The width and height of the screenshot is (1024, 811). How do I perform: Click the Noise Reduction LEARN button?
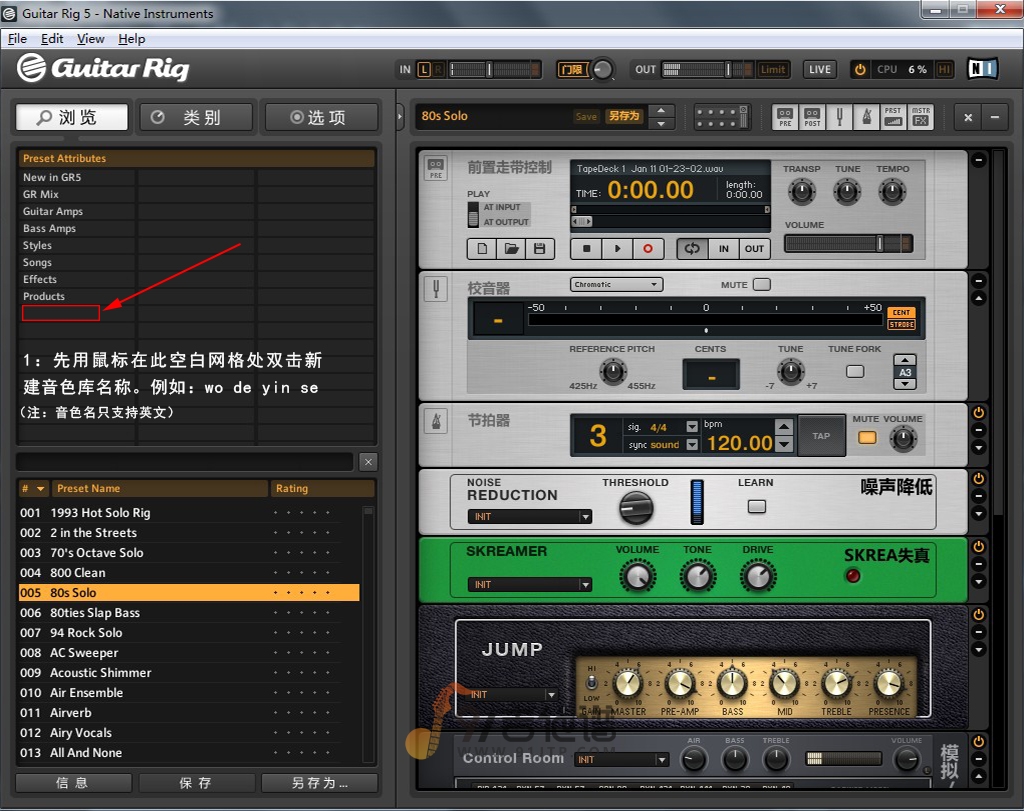click(x=756, y=506)
